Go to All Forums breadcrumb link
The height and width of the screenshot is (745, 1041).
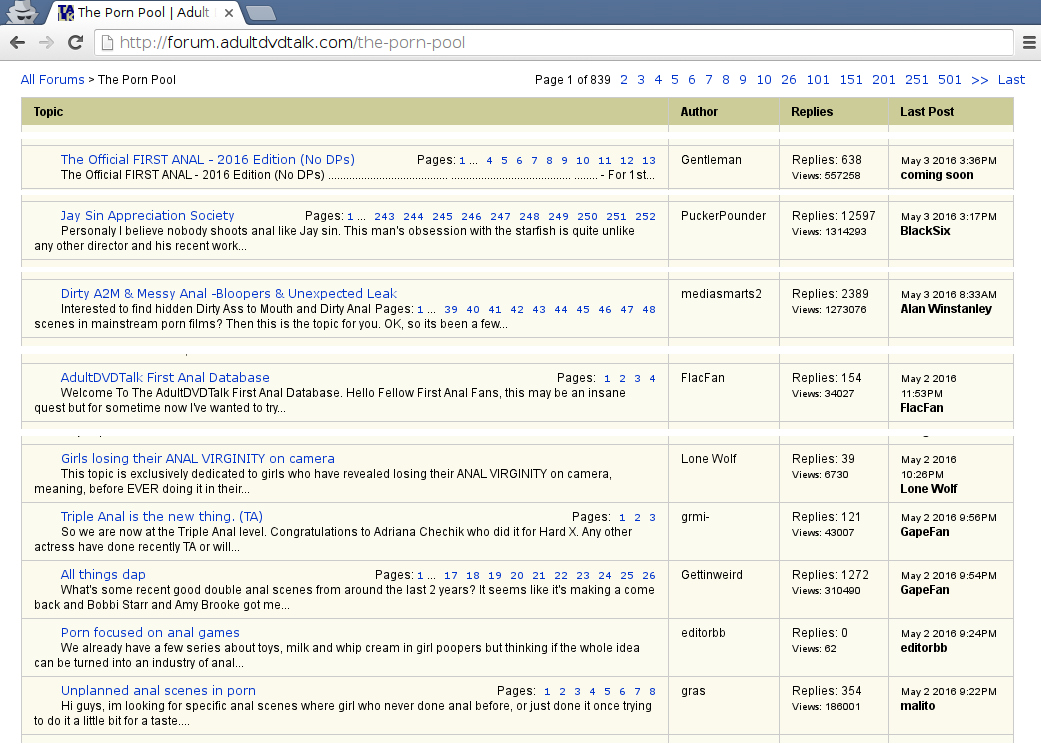click(x=52, y=80)
